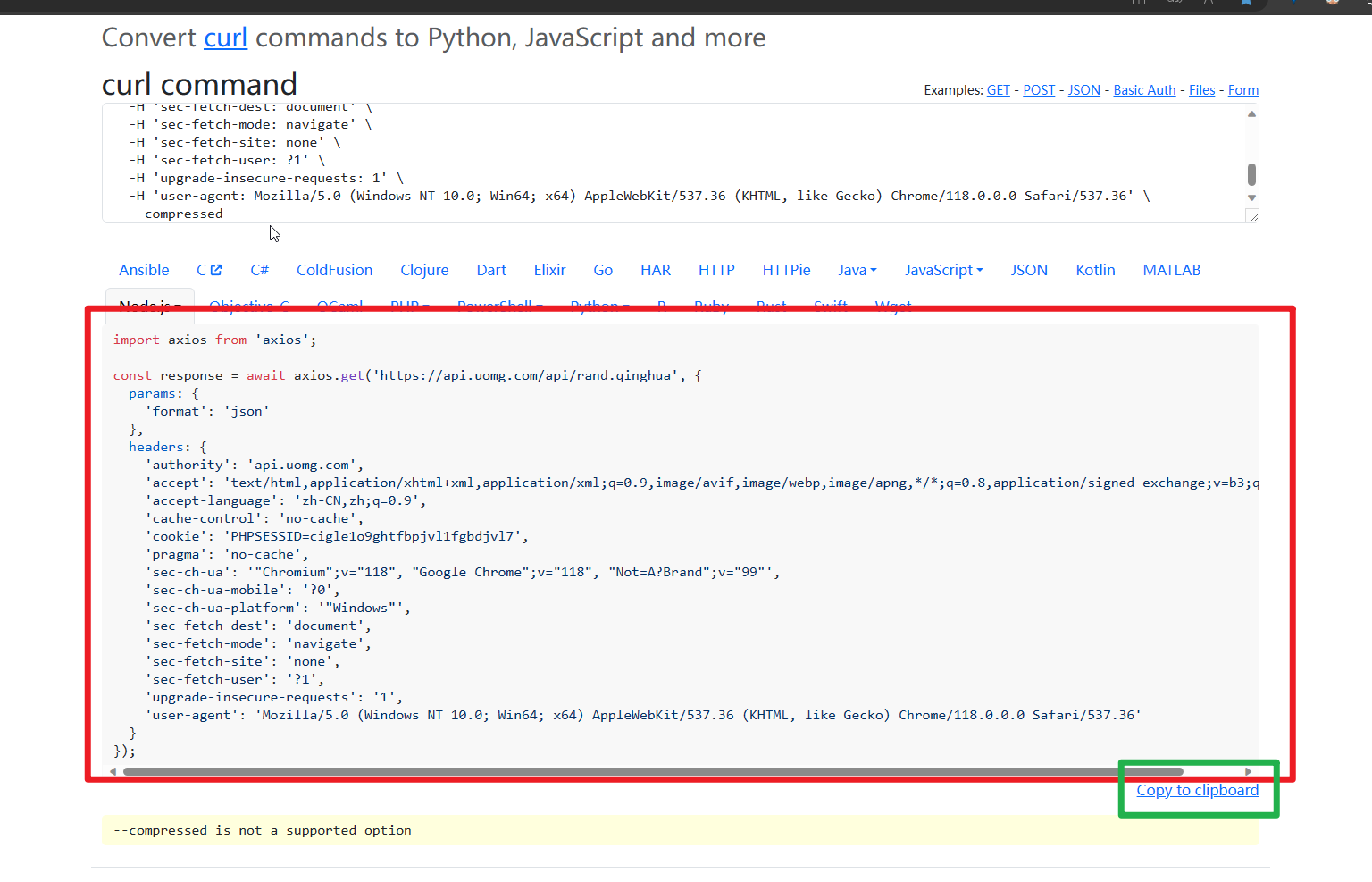1372x882 pixels.
Task: Click the 'sec-ch-ua-platform' line
Action: 278,608
